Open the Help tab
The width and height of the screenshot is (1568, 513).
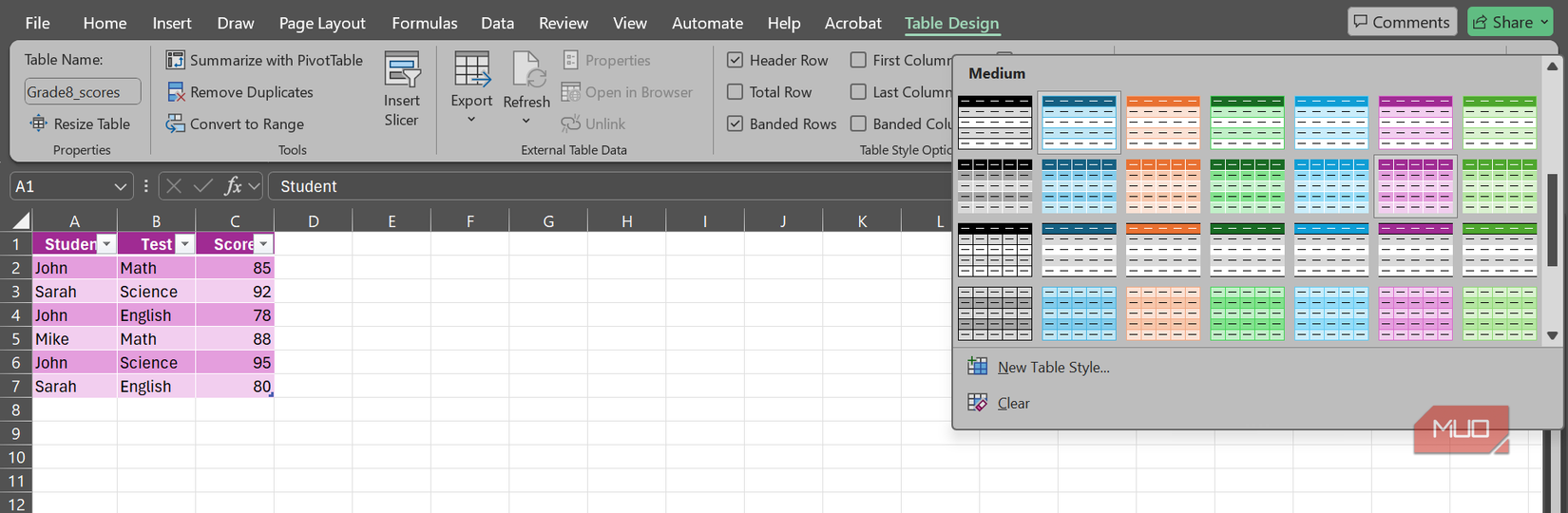point(784,23)
